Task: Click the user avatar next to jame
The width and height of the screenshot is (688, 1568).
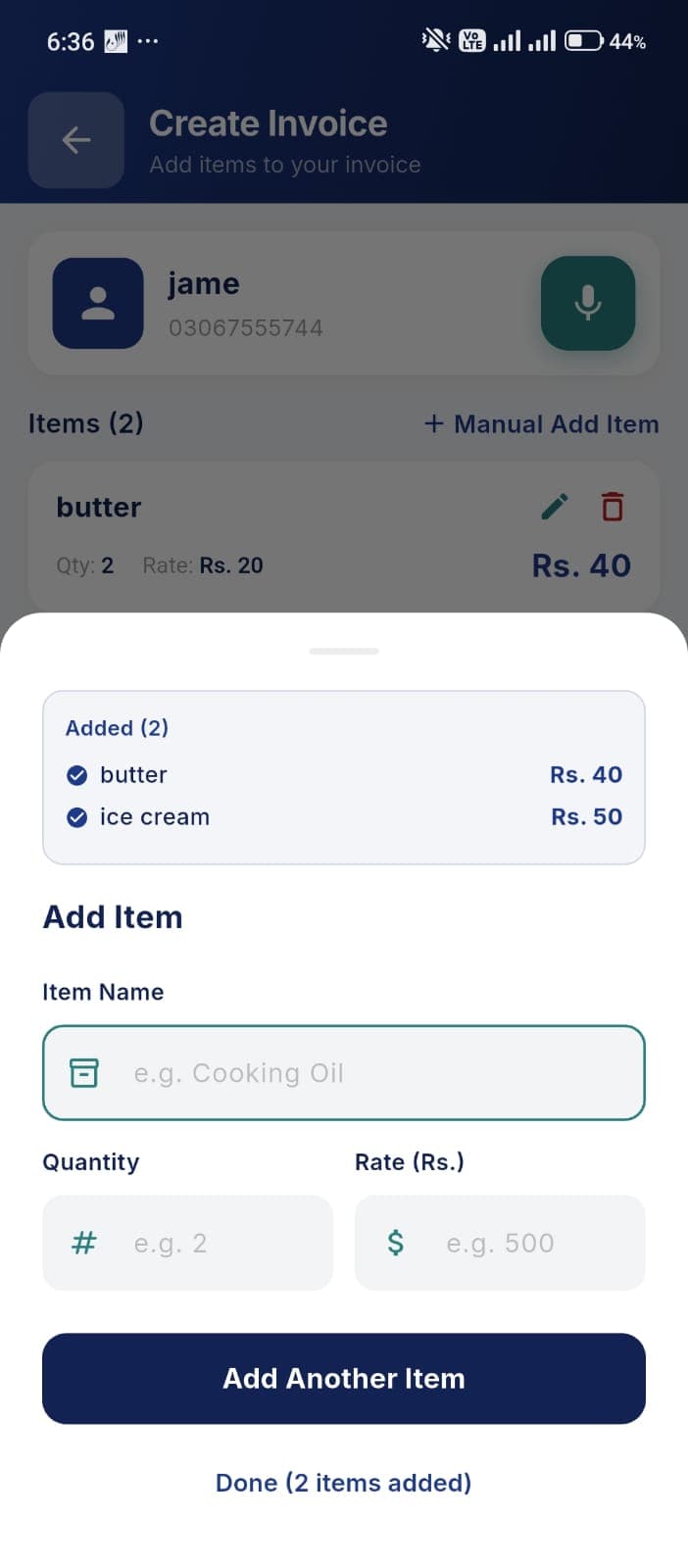Action: click(97, 304)
